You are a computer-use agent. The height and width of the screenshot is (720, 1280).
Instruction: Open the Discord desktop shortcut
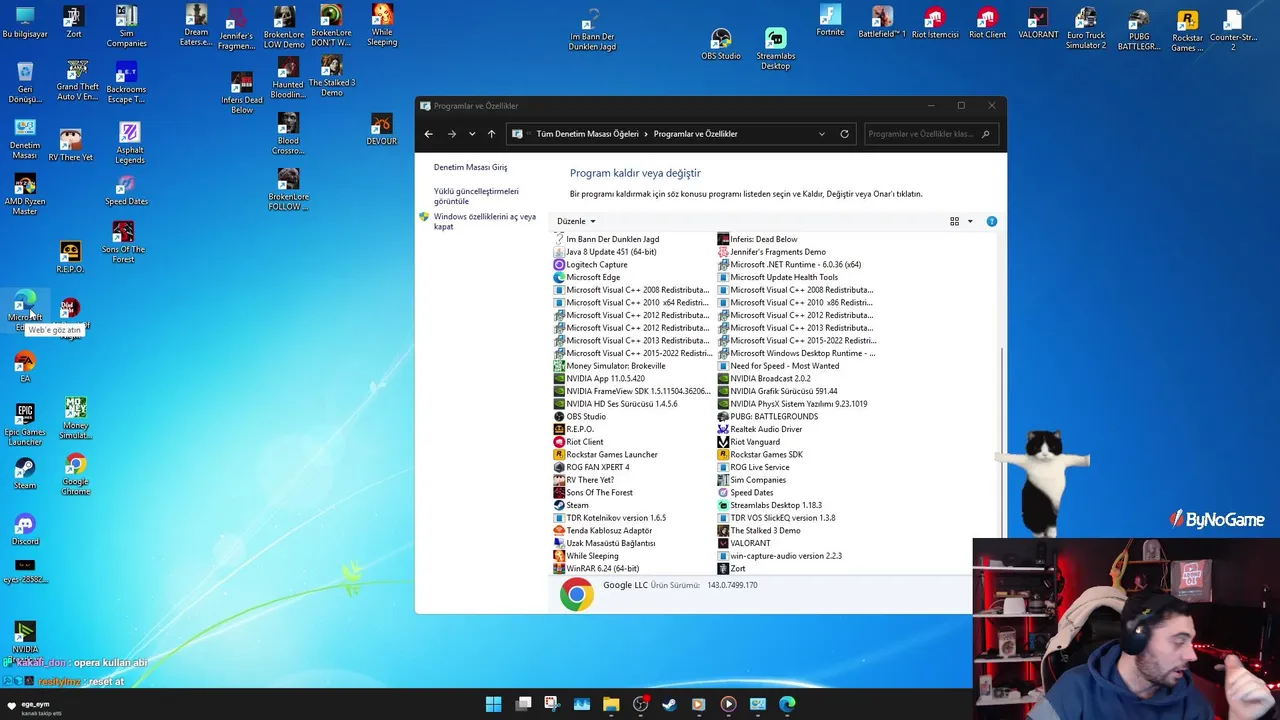tap(25, 529)
